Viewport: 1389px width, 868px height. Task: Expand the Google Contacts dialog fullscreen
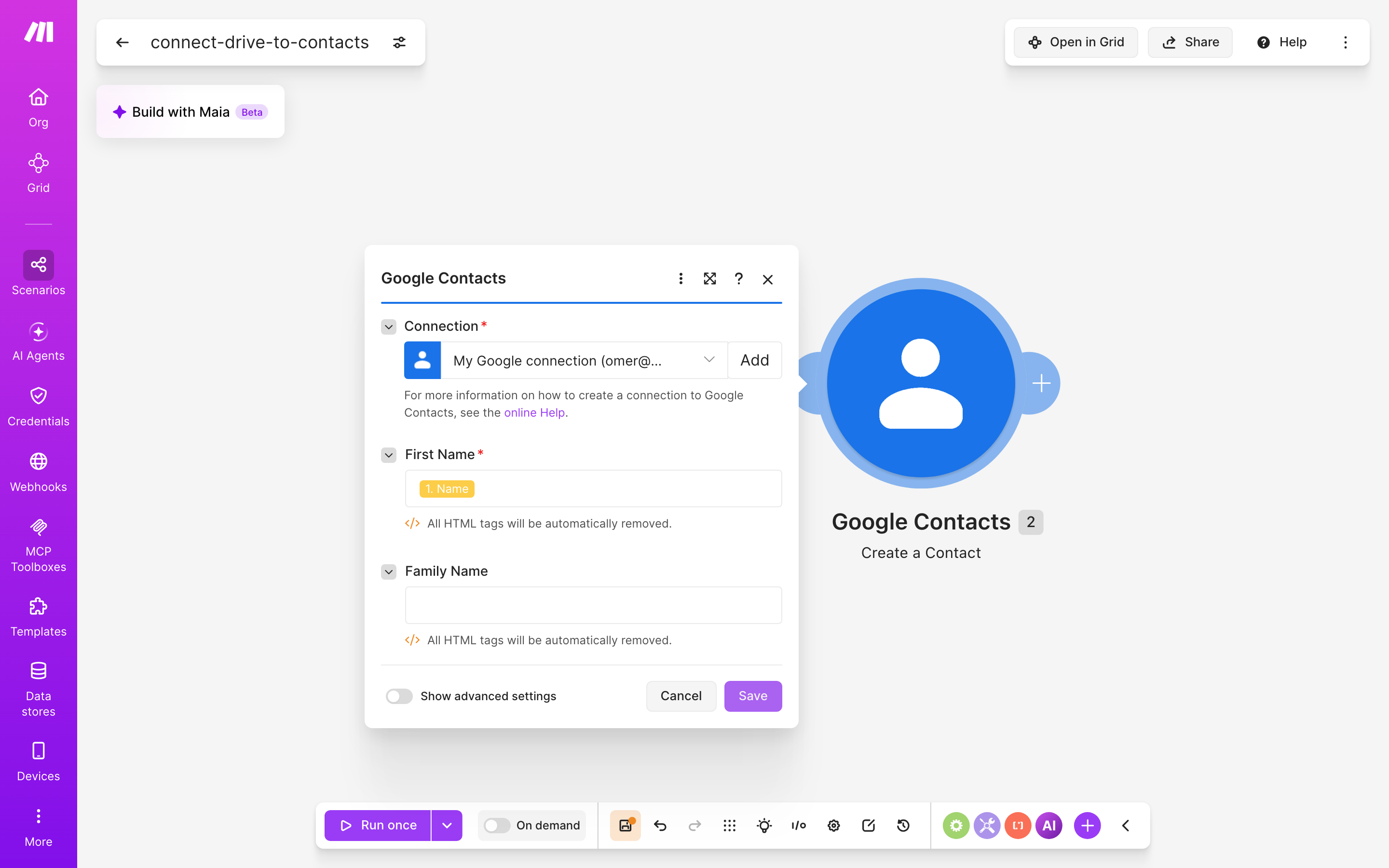pyautogui.click(x=710, y=279)
